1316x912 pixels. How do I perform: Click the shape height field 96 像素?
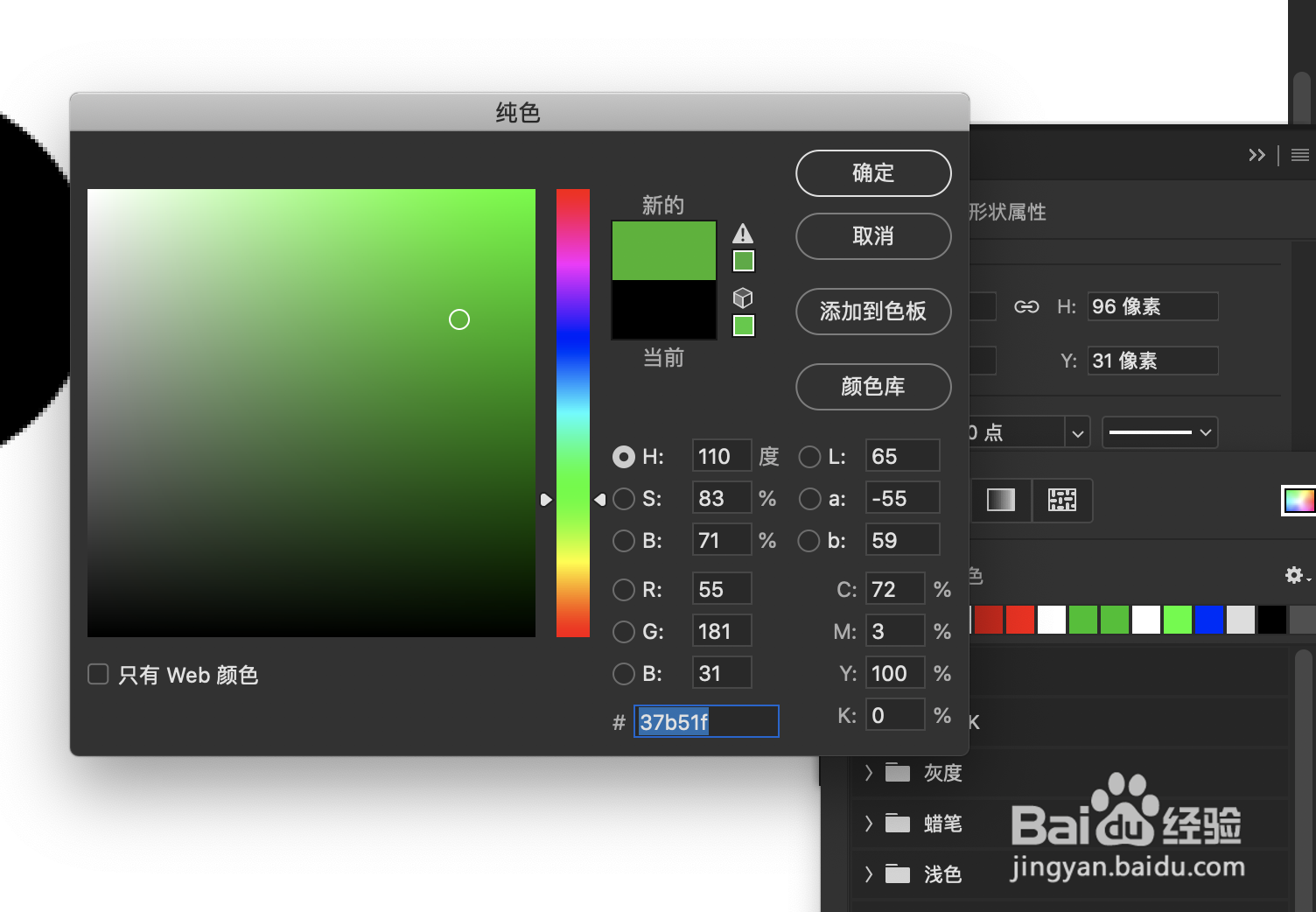click(1153, 306)
